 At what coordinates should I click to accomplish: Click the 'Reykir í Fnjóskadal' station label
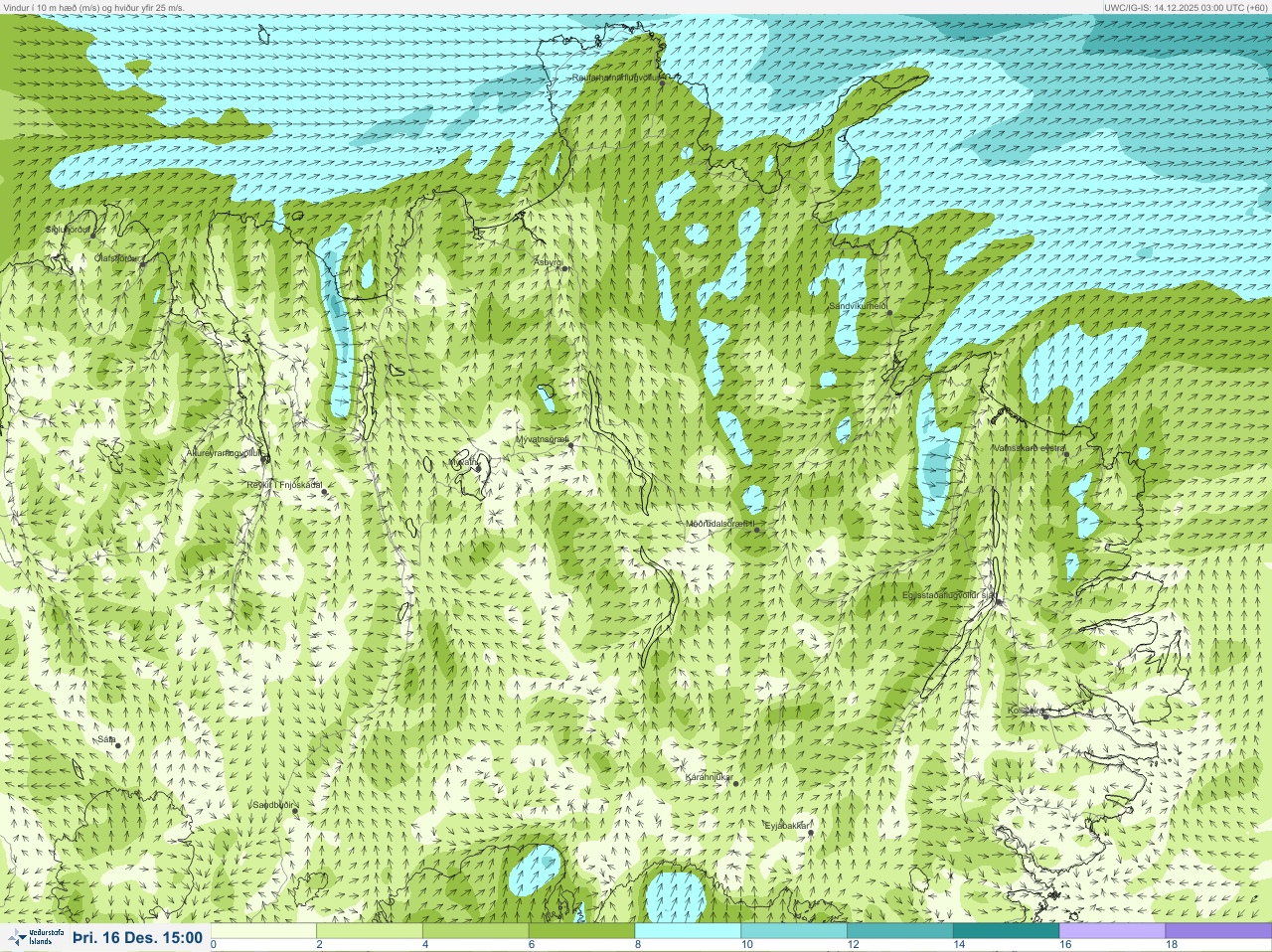(x=284, y=485)
